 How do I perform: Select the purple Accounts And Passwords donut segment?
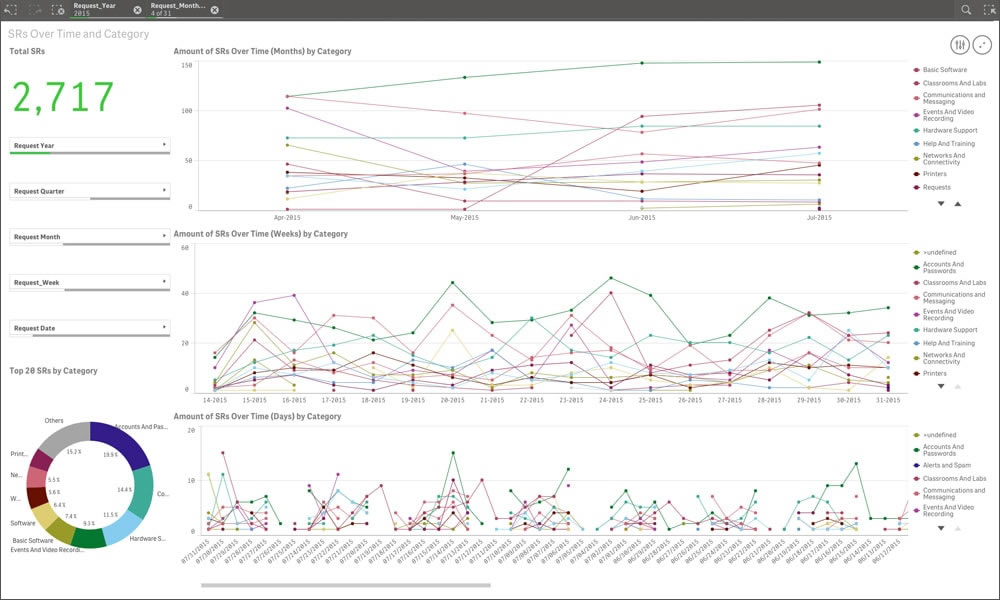coord(121,440)
